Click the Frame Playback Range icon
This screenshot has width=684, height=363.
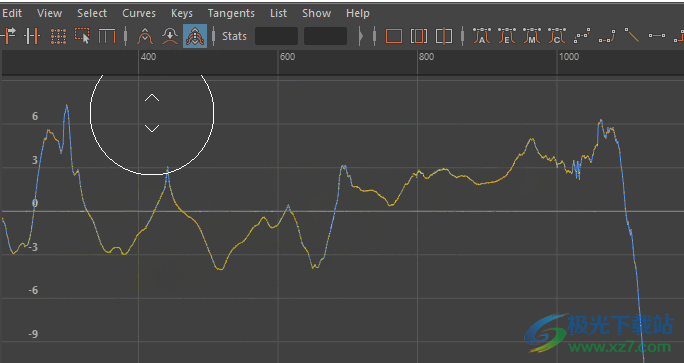pos(419,36)
